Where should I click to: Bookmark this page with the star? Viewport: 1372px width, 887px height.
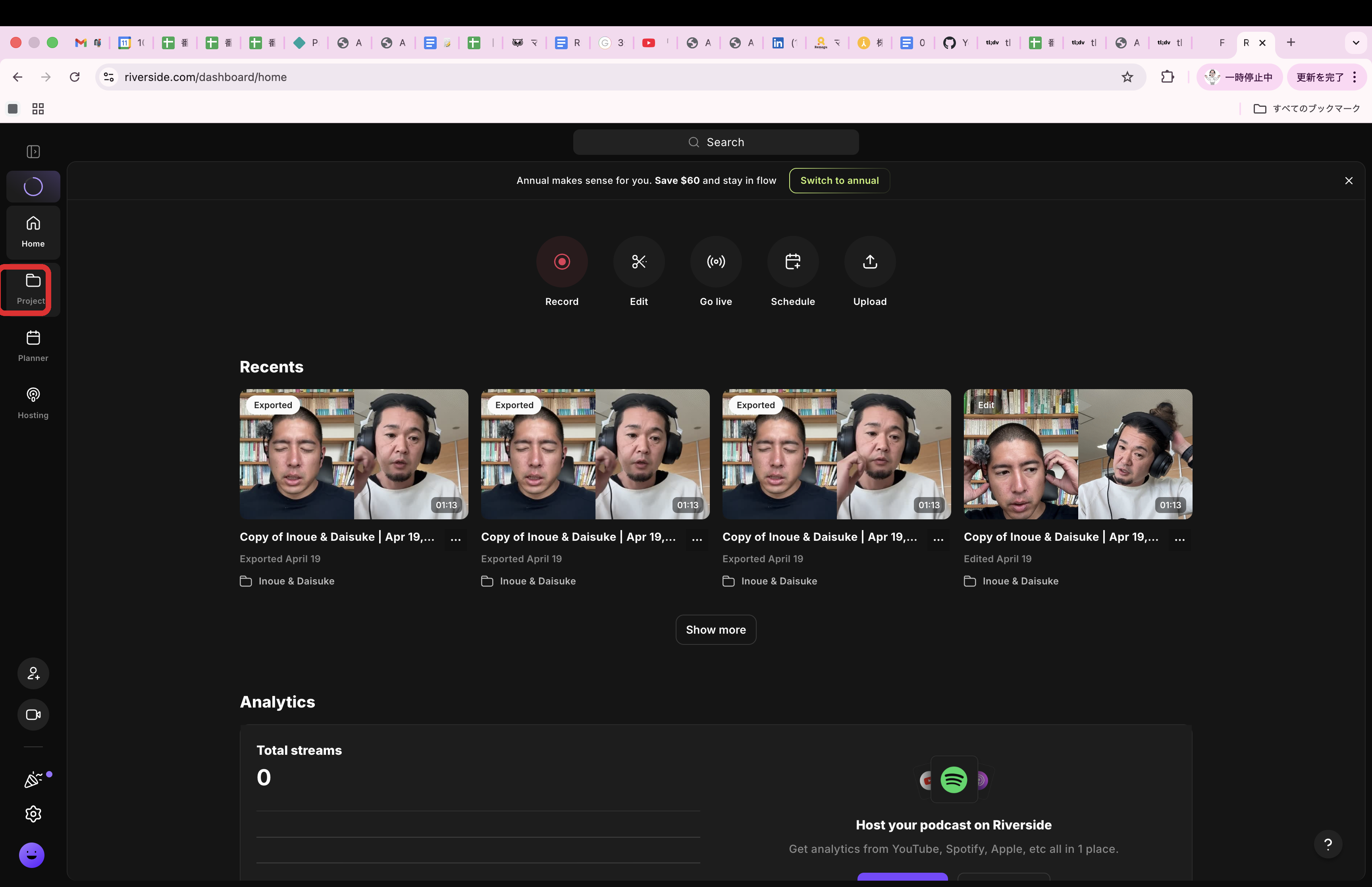tap(1127, 77)
